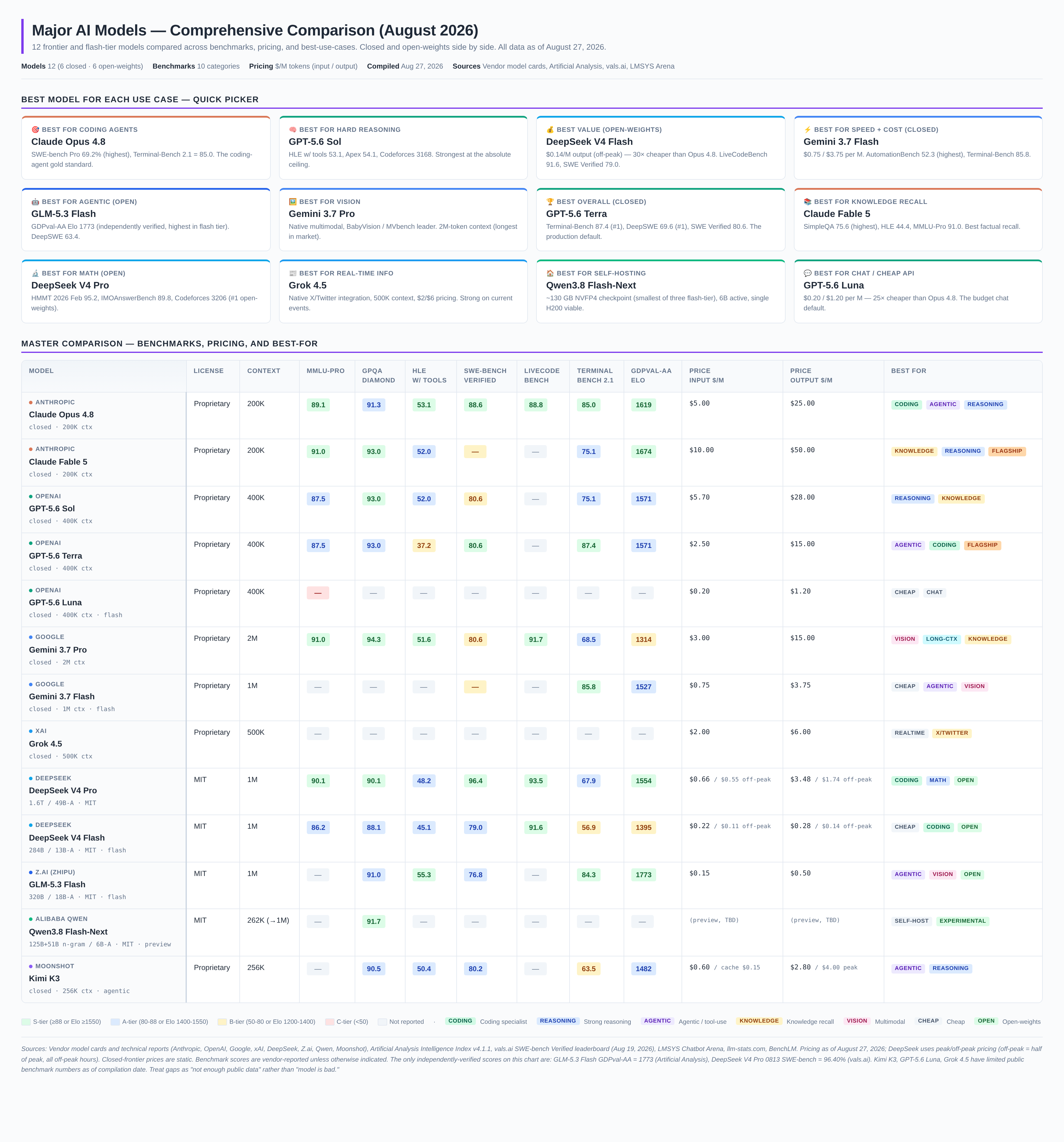This screenshot has height=1142, width=1064.
Task: Click the 94.3 GPQA Diamond cell for Gemini 3.7 Pro
Action: click(373, 640)
